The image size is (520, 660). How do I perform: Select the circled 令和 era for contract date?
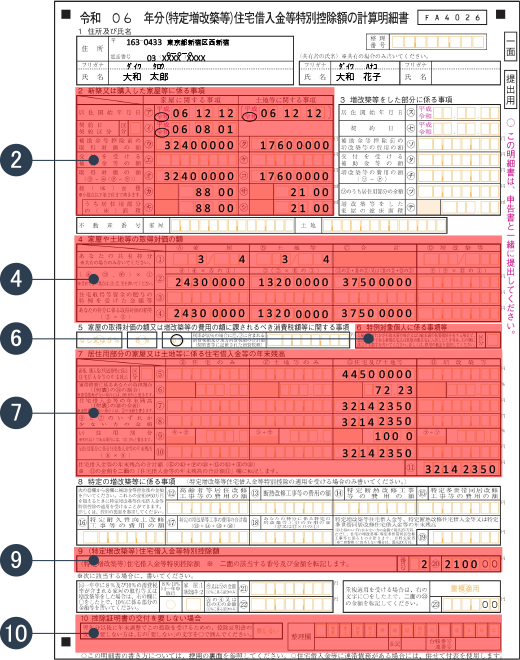coord(161,133)
